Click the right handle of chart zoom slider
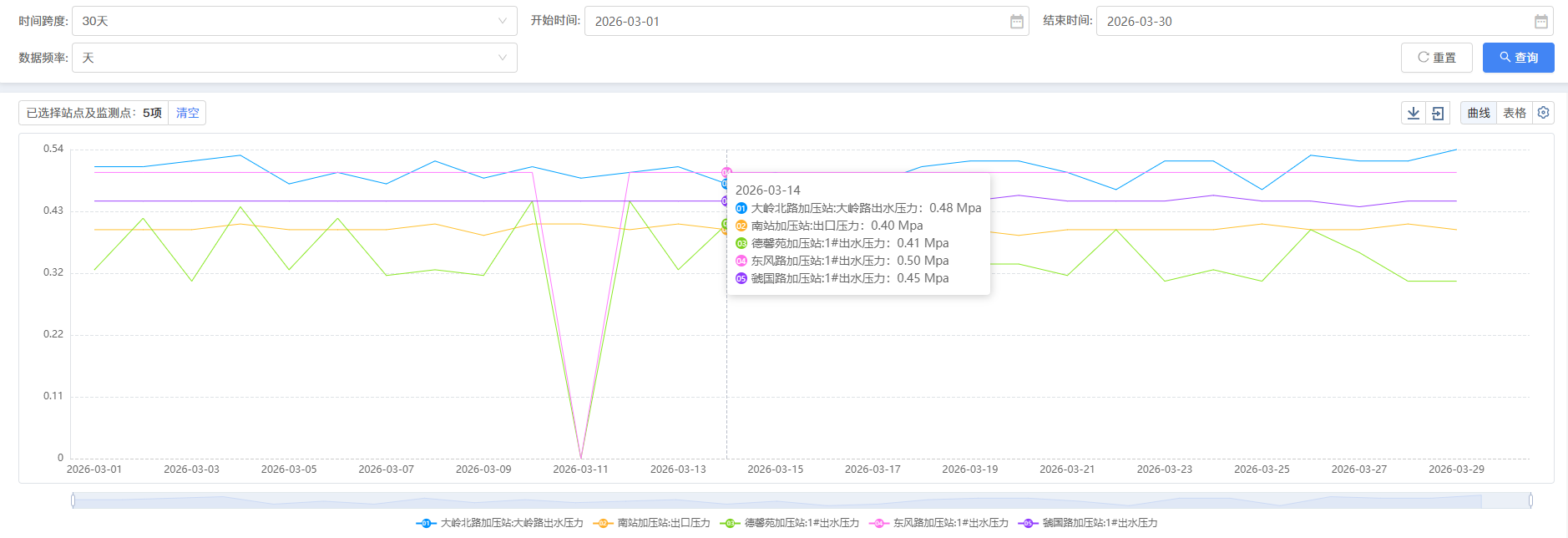This screenshot has height=538, width=1568. (x=1530, y=500)
